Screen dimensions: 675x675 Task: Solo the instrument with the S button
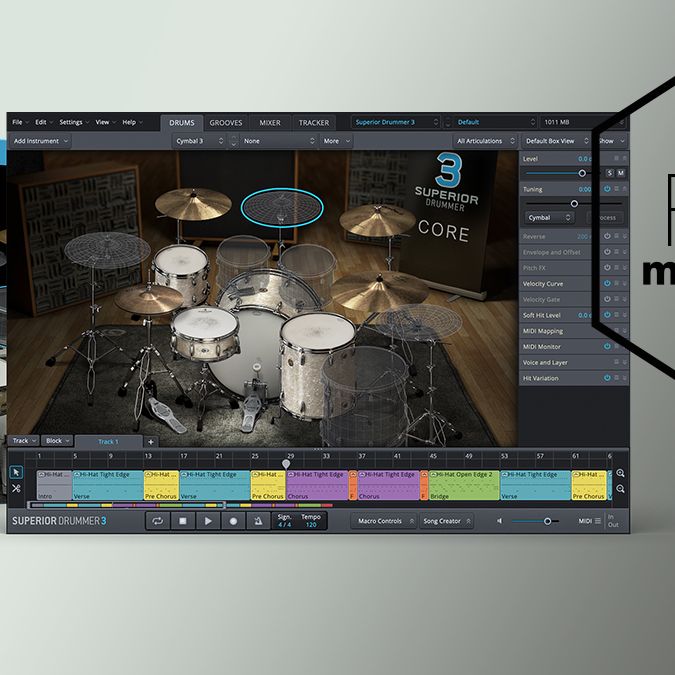click(x=610, y=173)
